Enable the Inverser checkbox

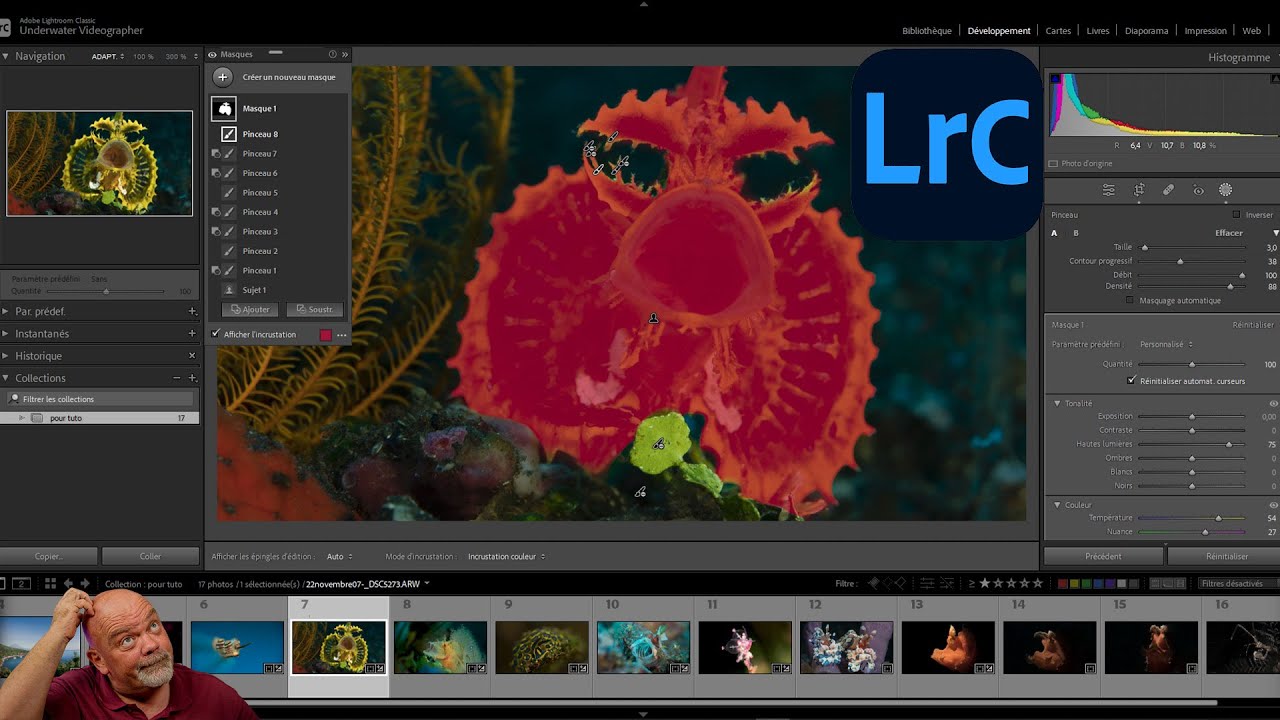(1237, 215)
